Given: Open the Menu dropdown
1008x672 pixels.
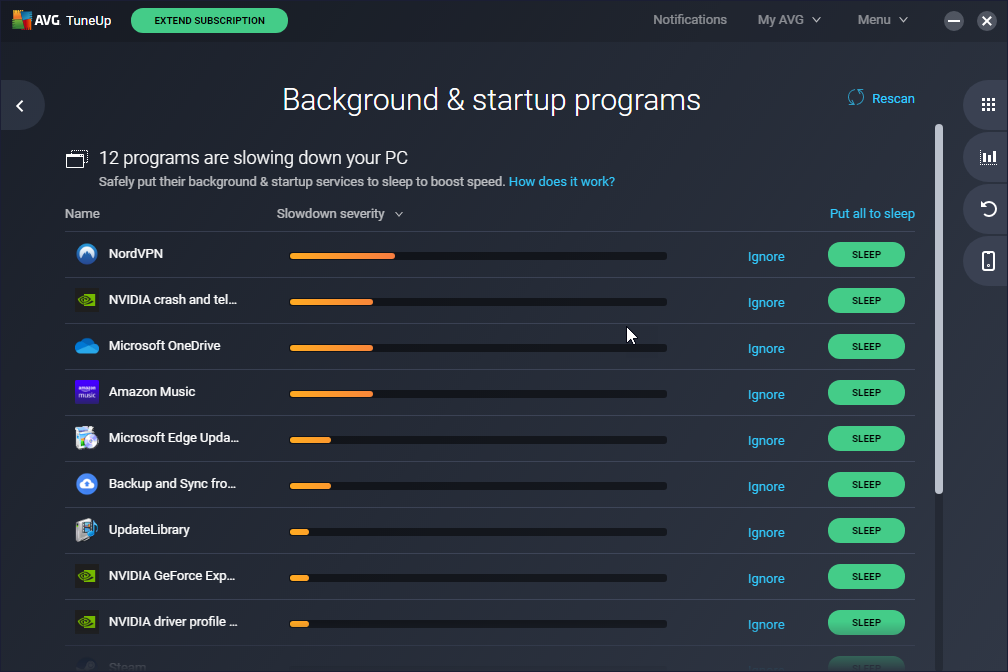Looking at the screenshot, I should tap(881, 19).
